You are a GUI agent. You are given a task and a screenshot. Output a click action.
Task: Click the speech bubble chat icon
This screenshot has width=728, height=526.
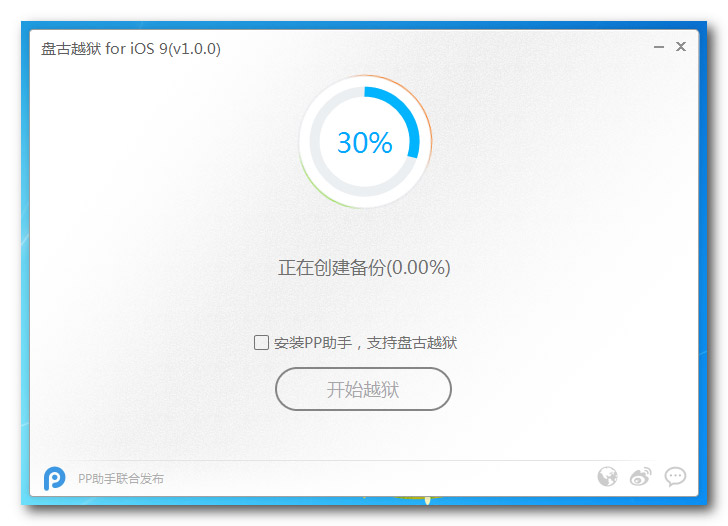pos(675,477)
